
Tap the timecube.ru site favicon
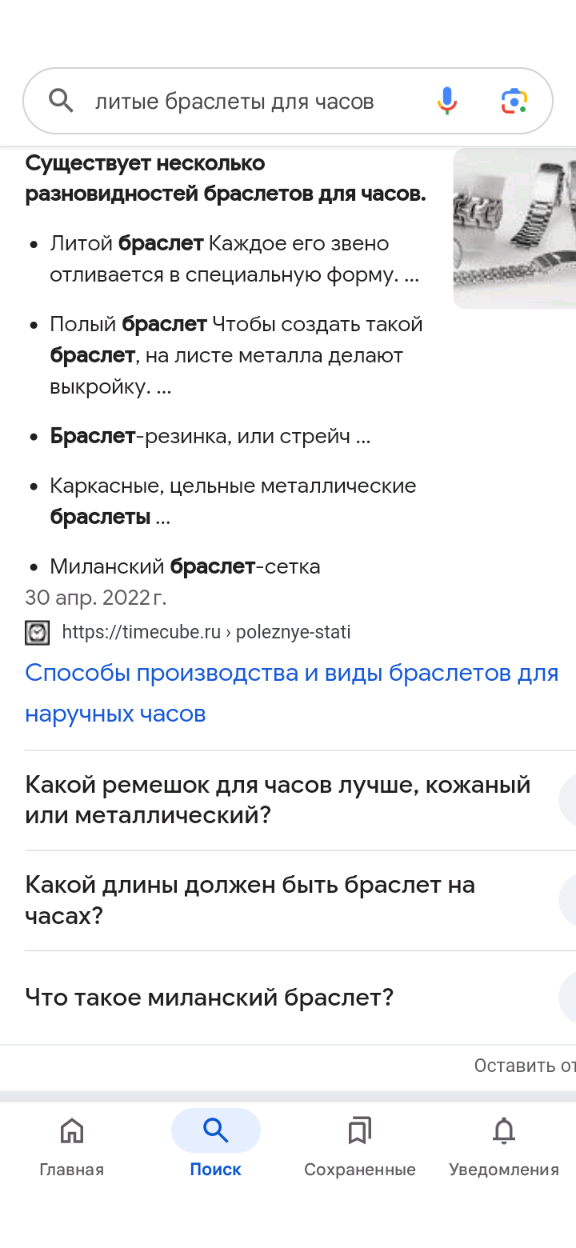tap(37, 632)
